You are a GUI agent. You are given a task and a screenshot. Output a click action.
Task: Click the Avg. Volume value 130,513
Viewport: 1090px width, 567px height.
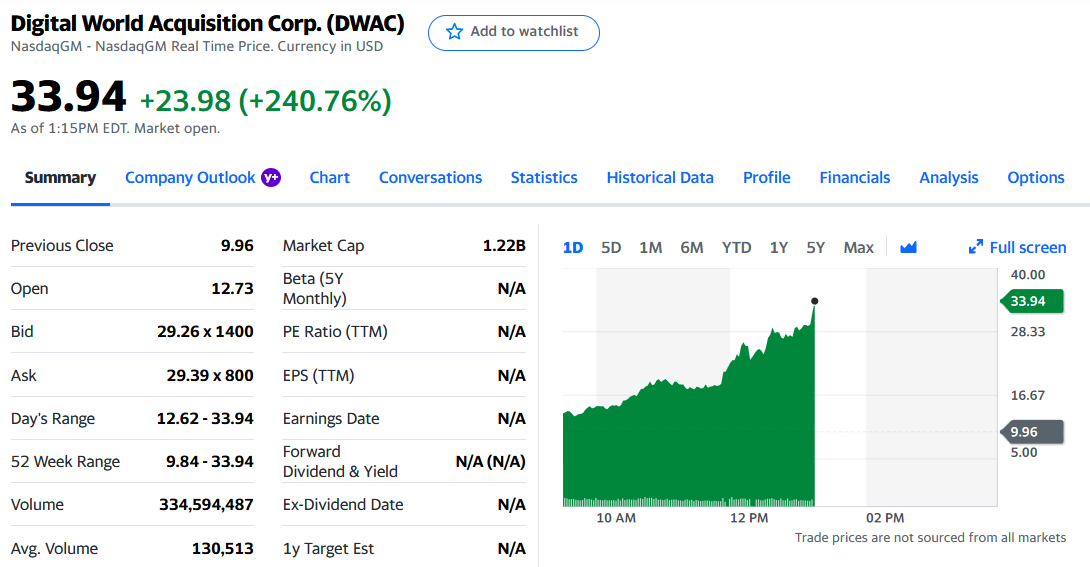(222, 548)
